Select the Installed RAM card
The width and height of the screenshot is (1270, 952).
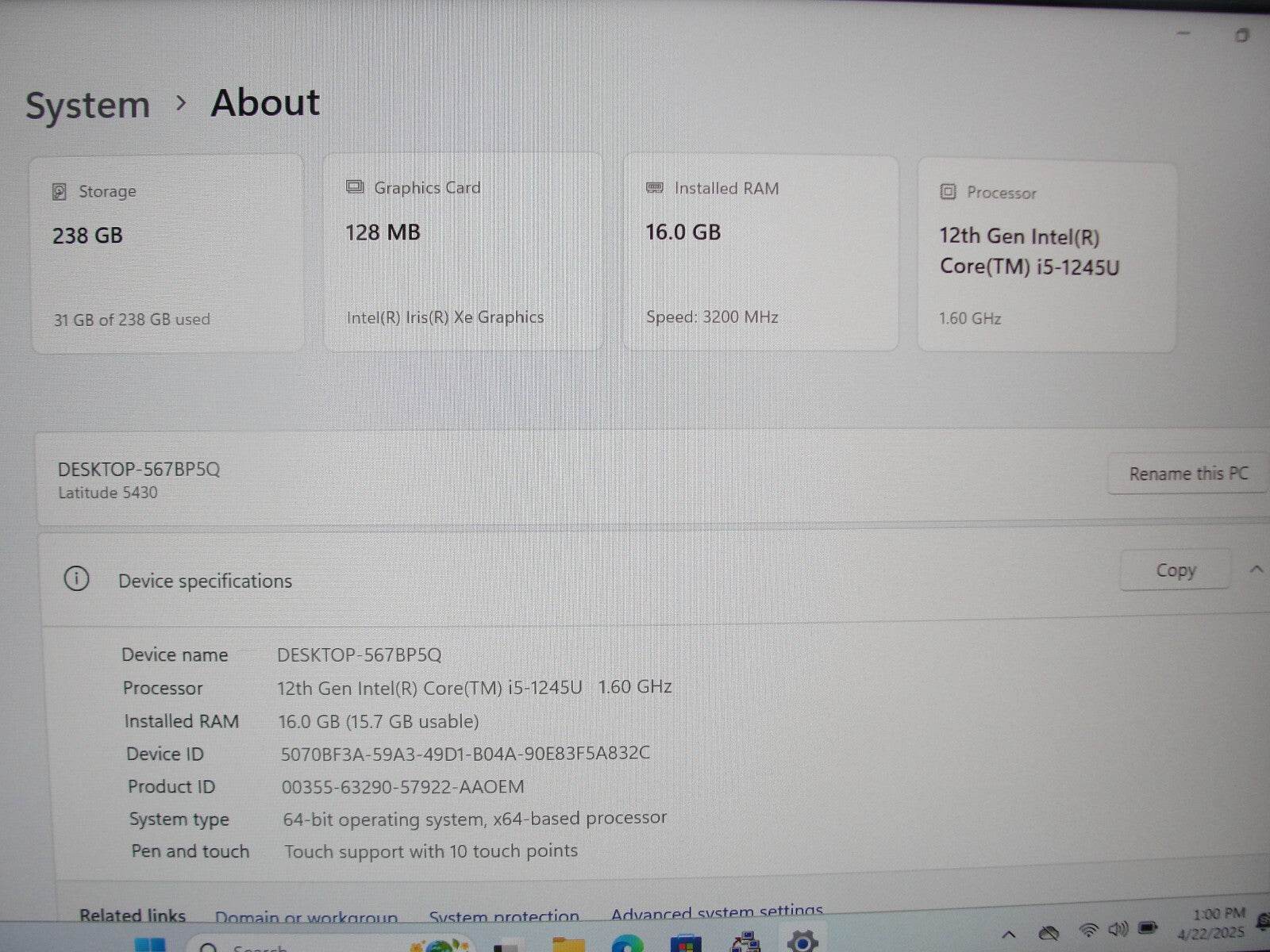(760, 252)
